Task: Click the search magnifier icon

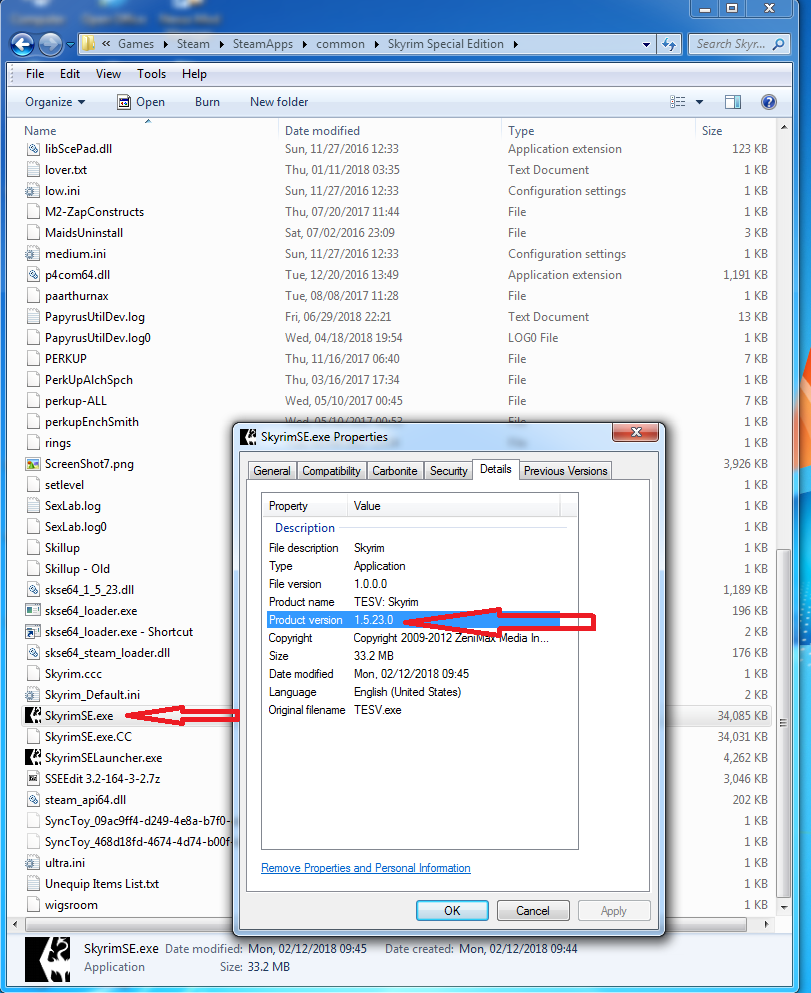Action: 779,44
